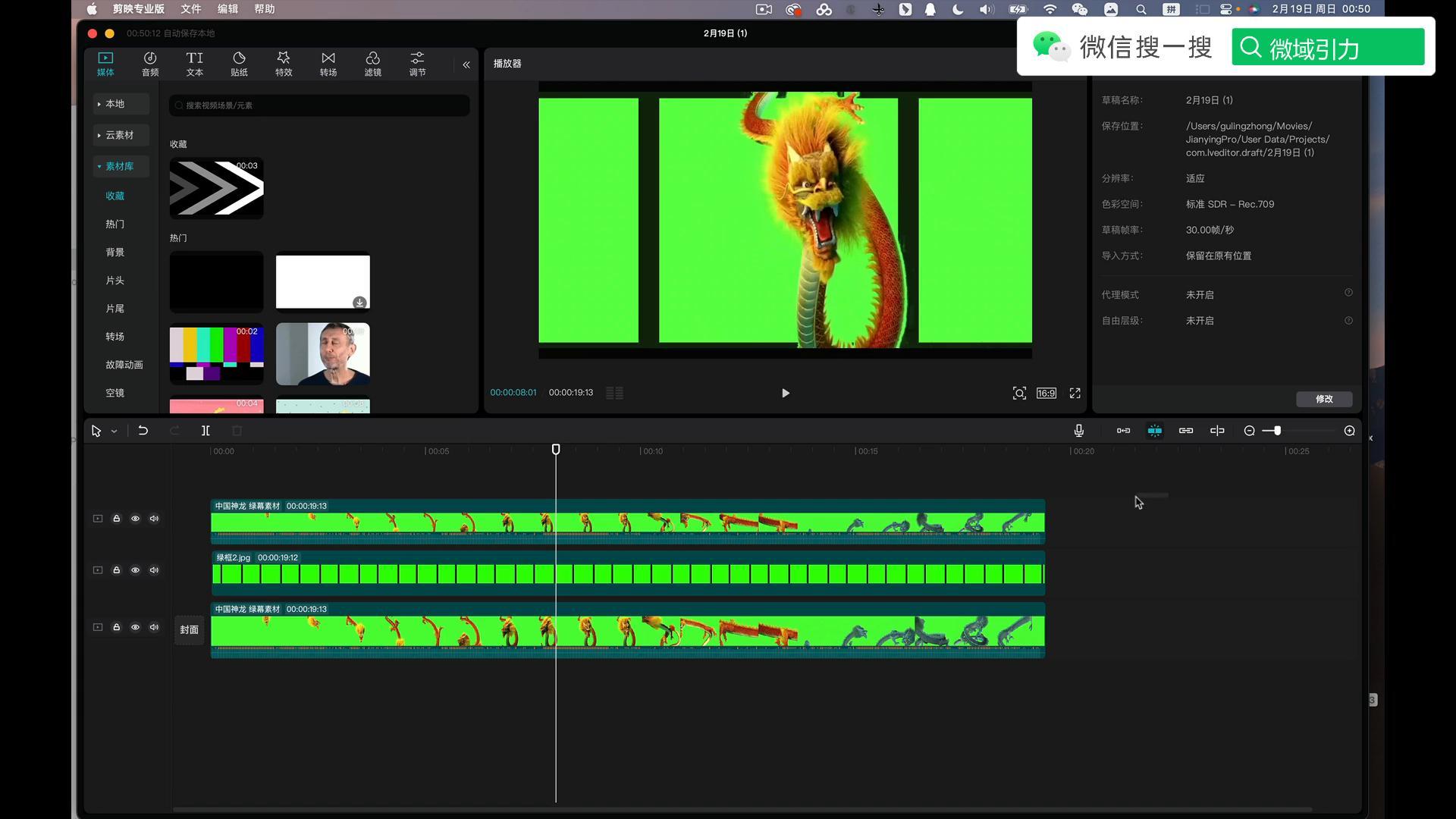Image resolution: width=1456 pixels, height=819 pixels.
Task: Open the 转场 transitions tab
Action: (x=328, y=64)
